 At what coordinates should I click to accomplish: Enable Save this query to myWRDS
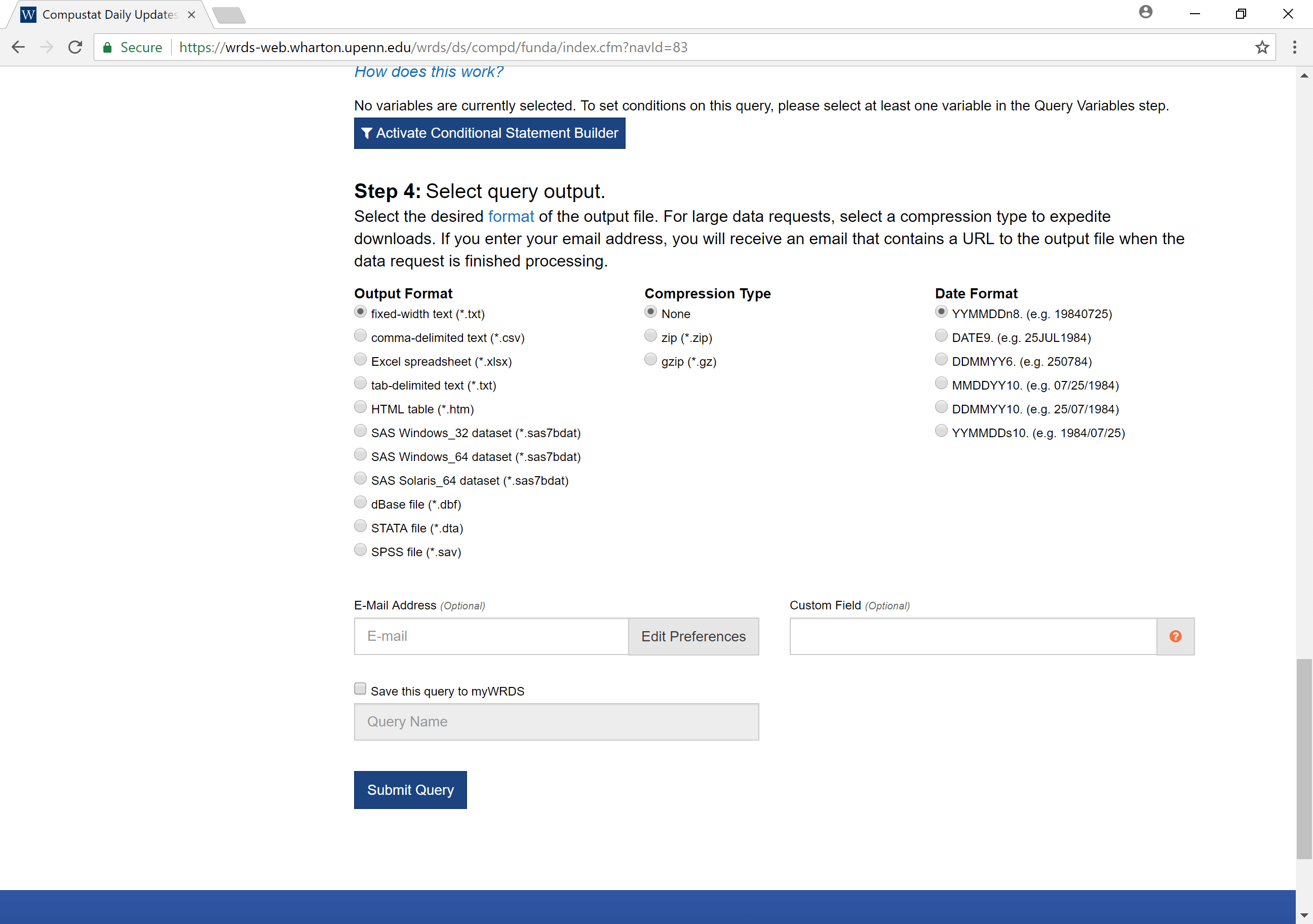360,689
